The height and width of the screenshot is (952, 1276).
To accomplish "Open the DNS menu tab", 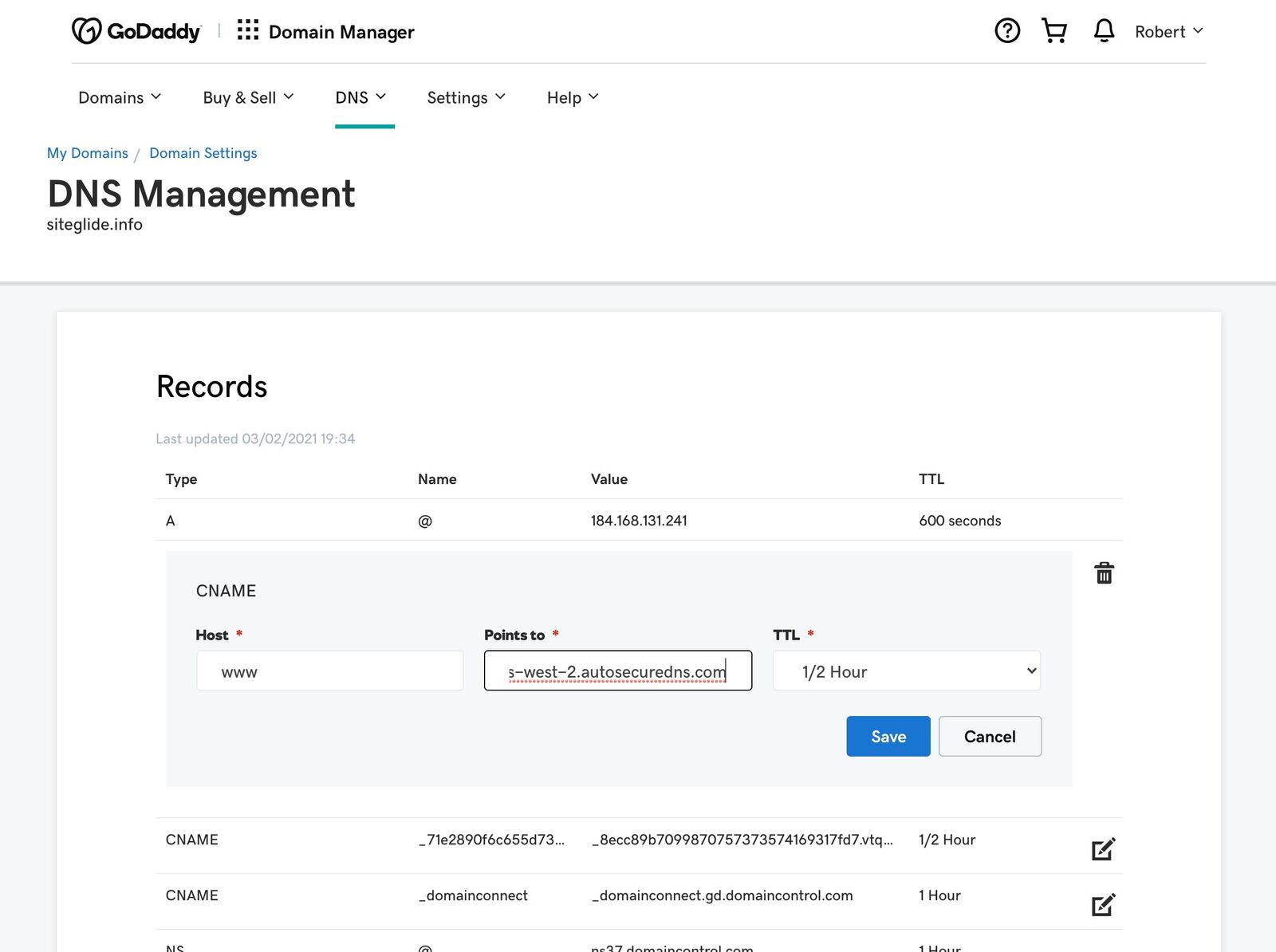I will (360, 97).
